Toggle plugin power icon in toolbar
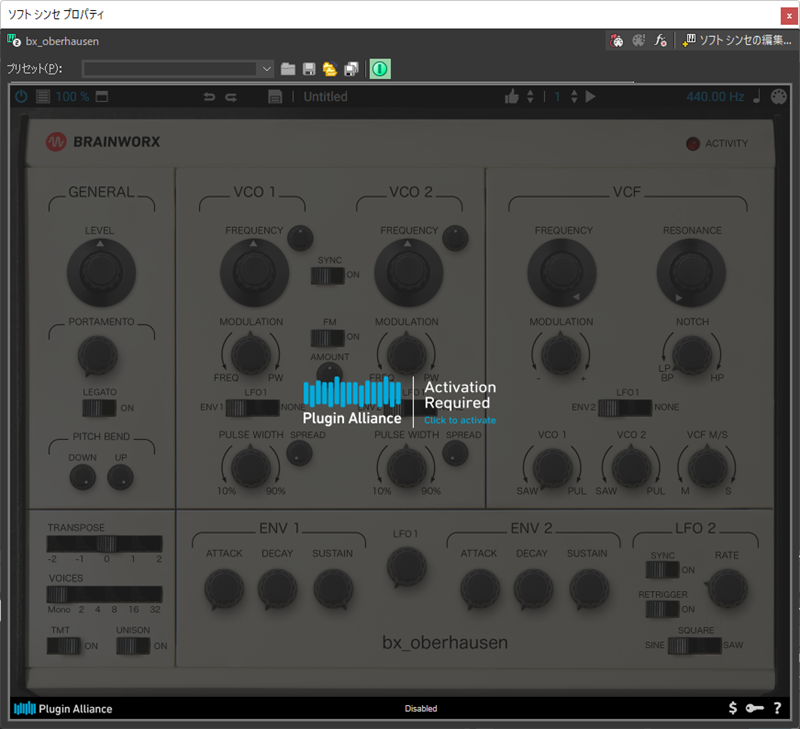 (21, 96)
